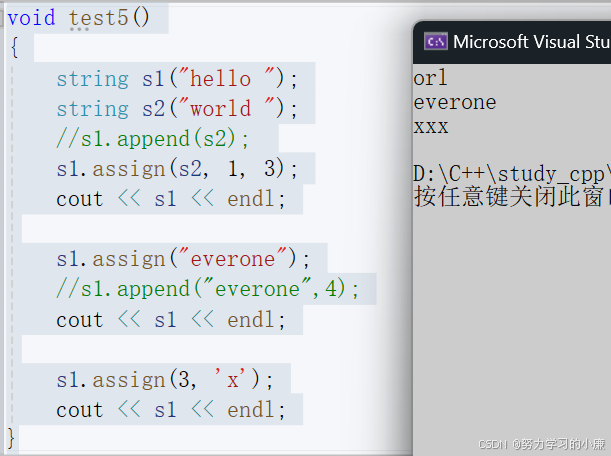
Task: Click the void keyword
Action: (x=31, y=18)
